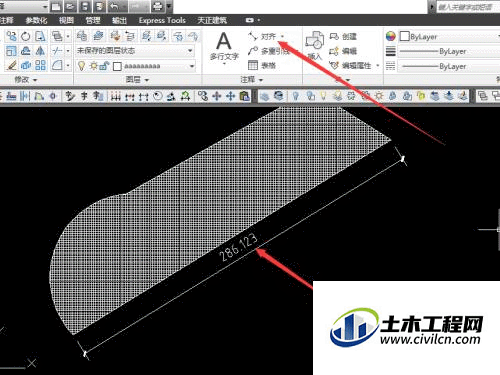The width and height of the screenshot is (500, 375).
Task: Click the 编辑 block edit button
Action: click(343, 51)
